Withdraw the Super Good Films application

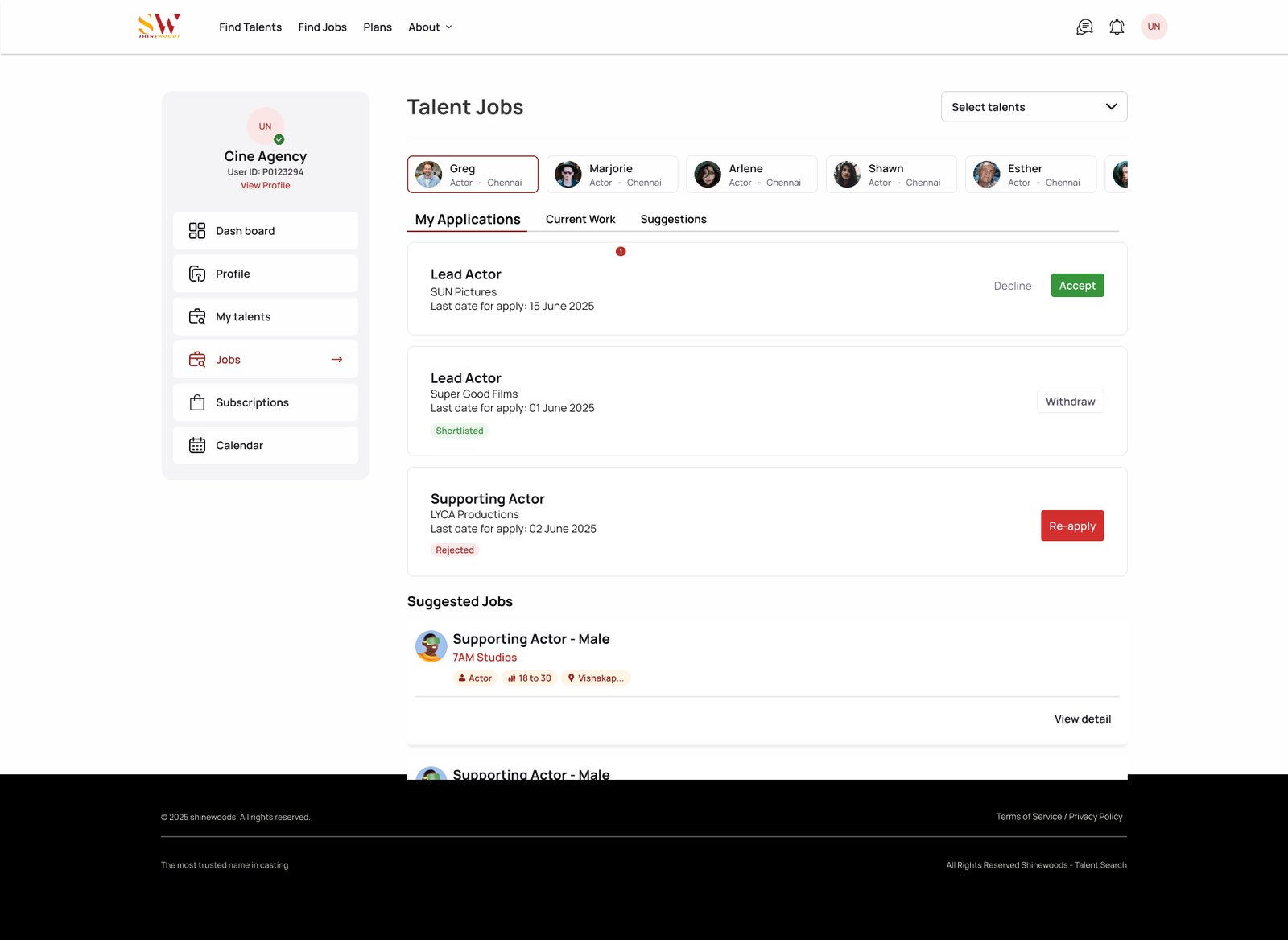(x=1070, y=402)
